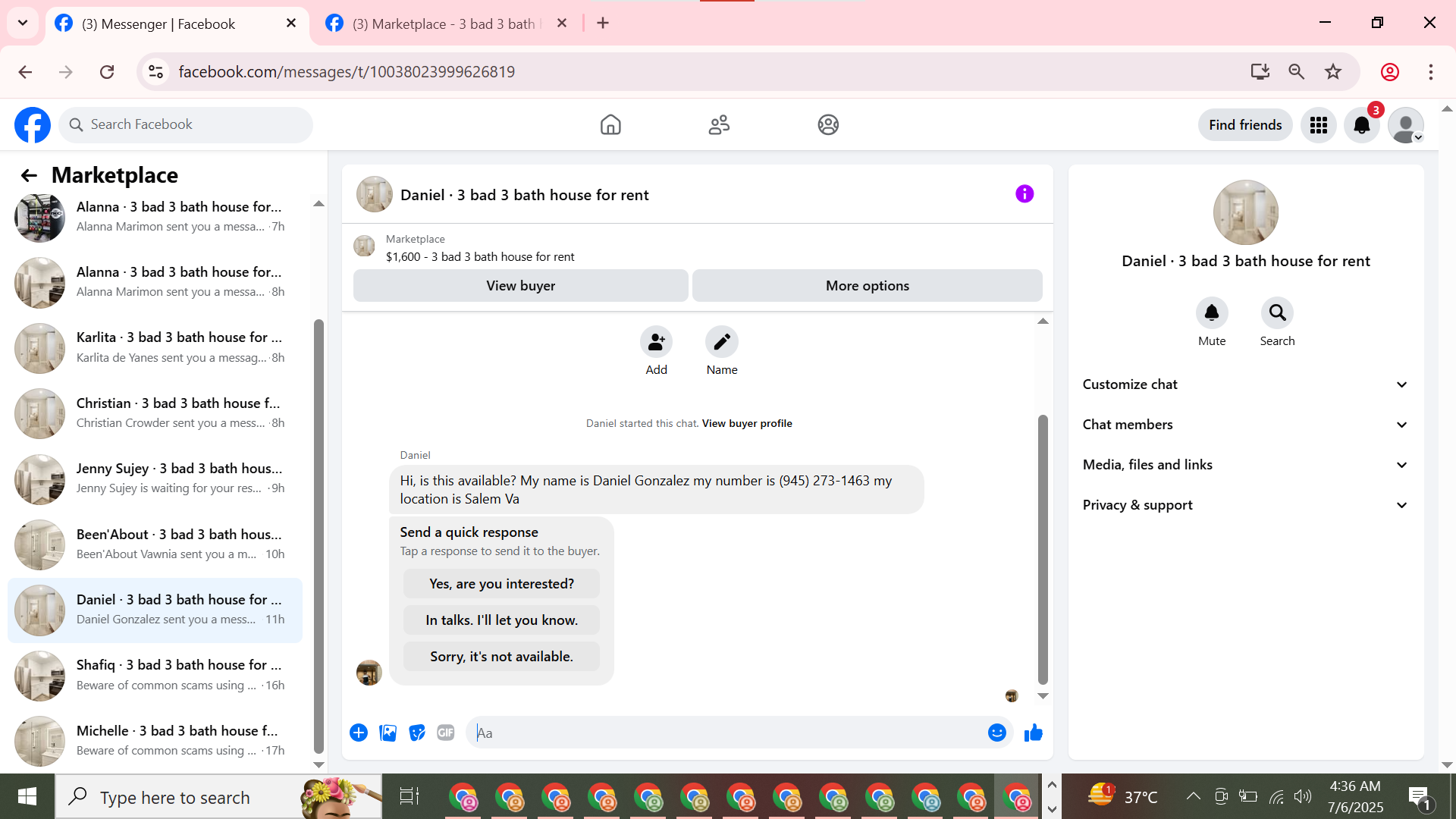Send a thumbs-up like

(1034, 733)
